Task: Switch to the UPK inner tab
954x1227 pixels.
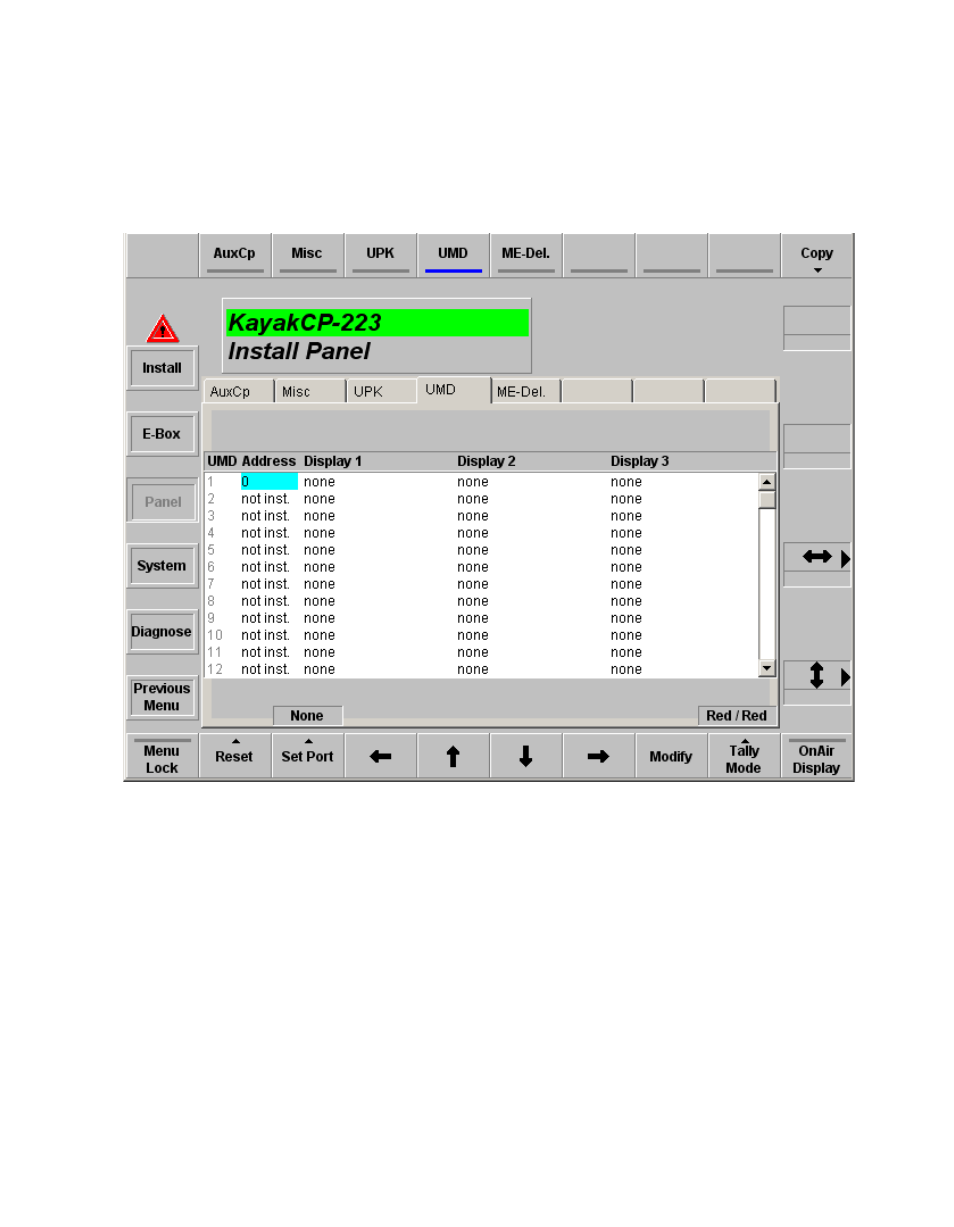Action: (382, 392)
